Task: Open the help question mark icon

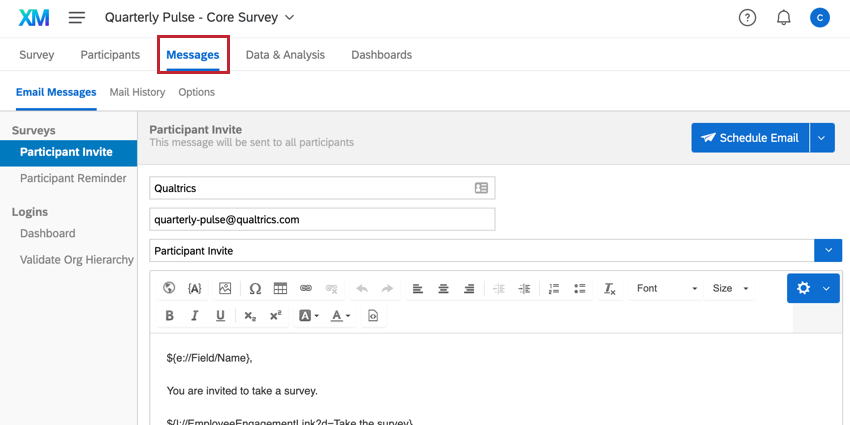Action: tap(747, 18)
